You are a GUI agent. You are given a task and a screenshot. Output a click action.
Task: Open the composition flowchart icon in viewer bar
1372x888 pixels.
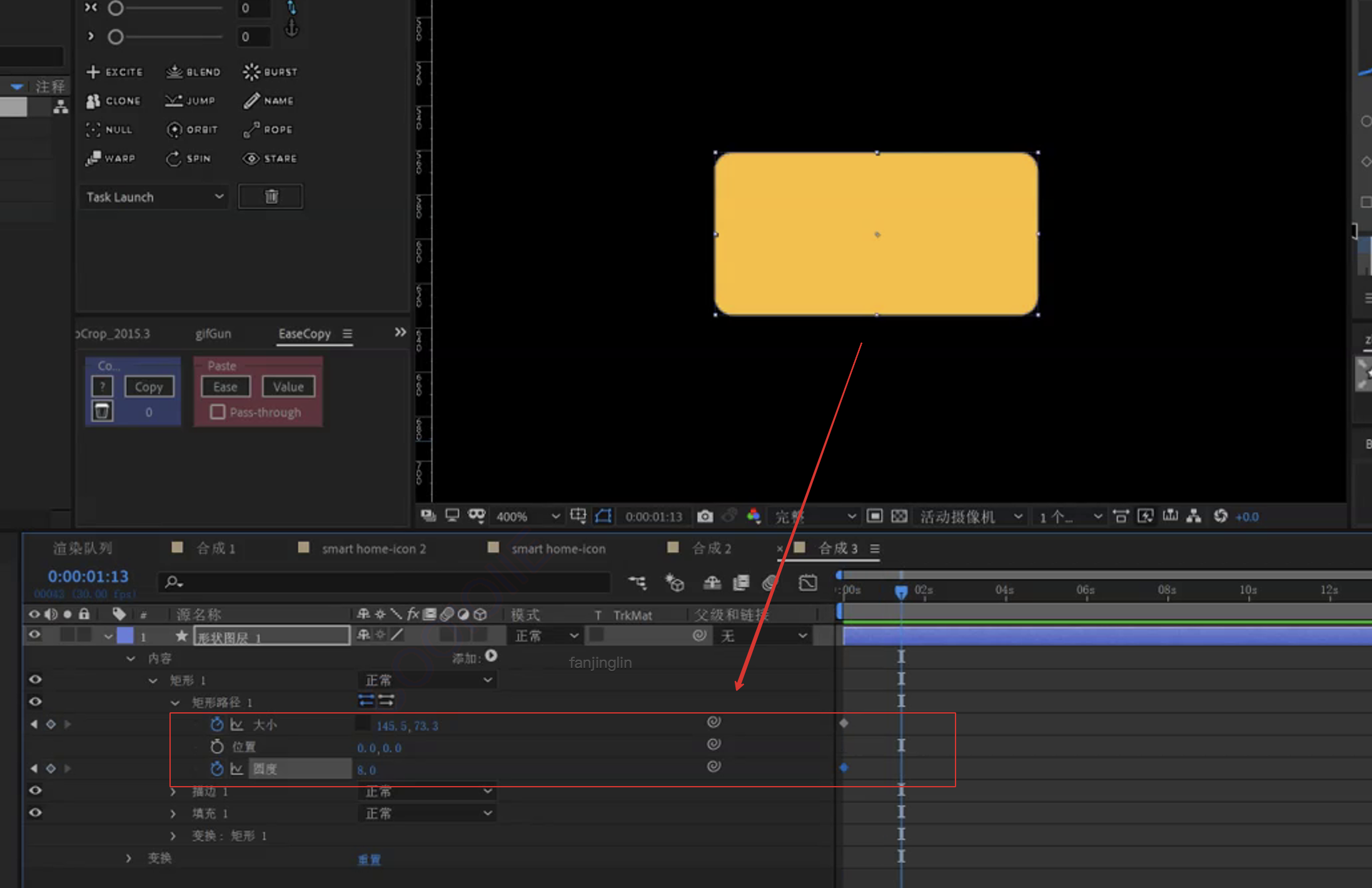1194,516
